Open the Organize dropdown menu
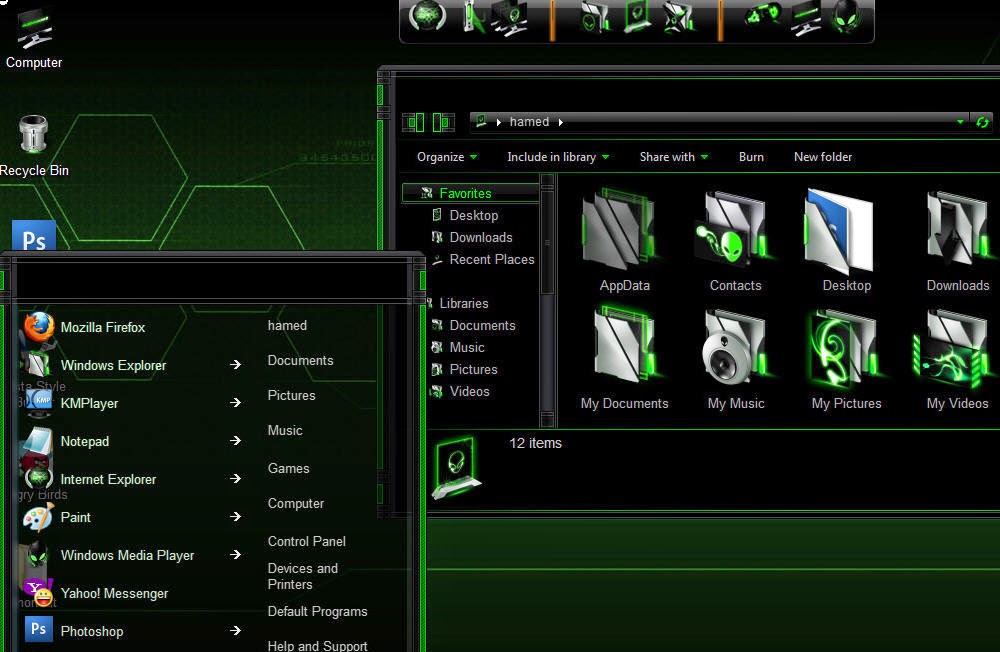This screenshot has width=1000, height=652. (x=446, y=157)
